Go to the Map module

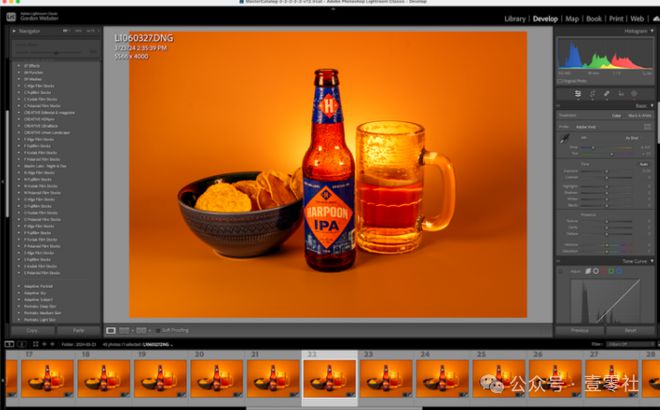(x=572, y=19)
